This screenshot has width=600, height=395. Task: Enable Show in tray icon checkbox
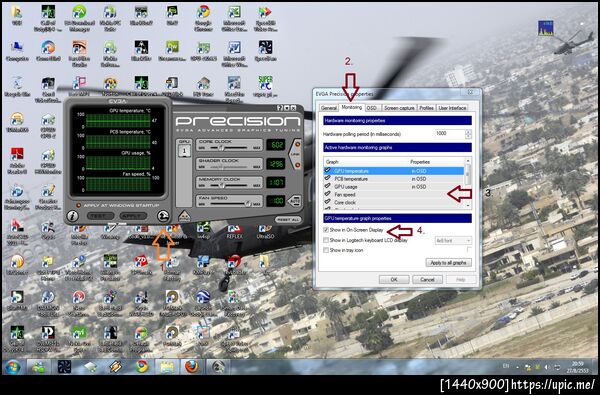[326, 250]
